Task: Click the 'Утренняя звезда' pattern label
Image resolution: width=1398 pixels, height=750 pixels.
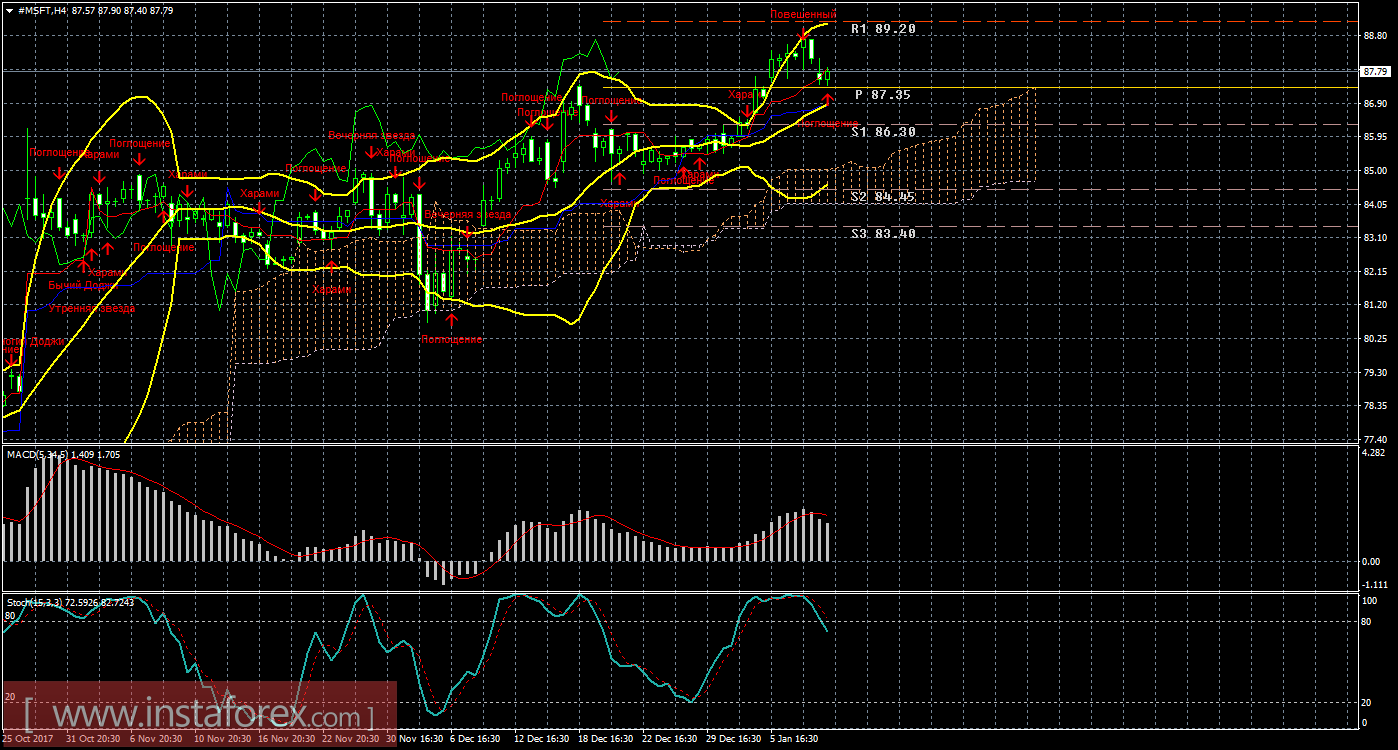Action: 91,308
